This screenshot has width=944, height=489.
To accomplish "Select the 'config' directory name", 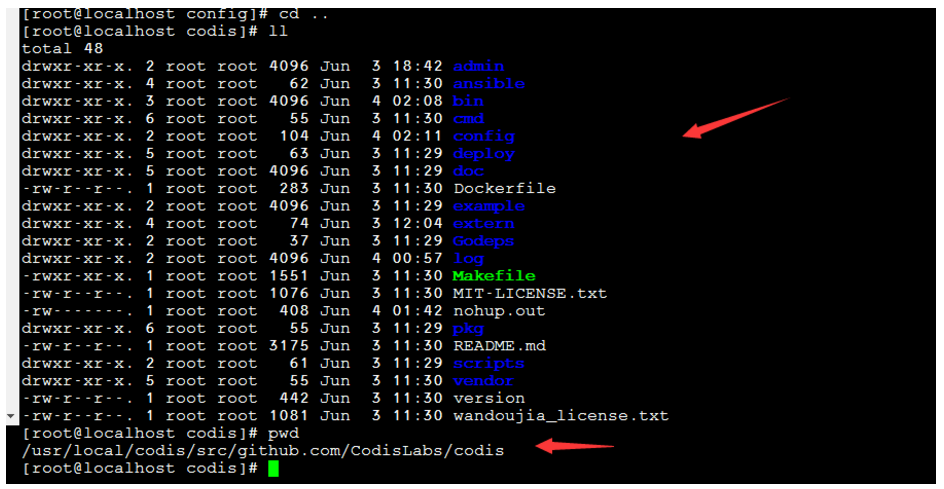I will pyautogui.click(x=484, y=137).
